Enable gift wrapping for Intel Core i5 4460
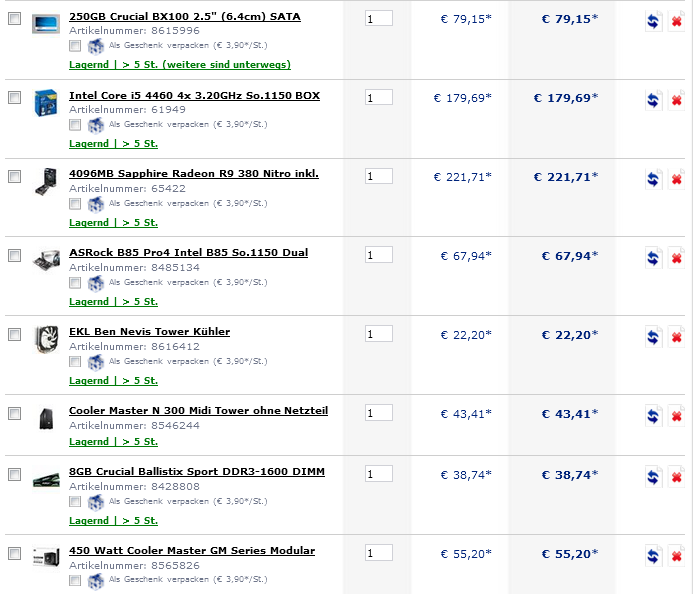Screen dimensions: 698x594 coord(76,125)
